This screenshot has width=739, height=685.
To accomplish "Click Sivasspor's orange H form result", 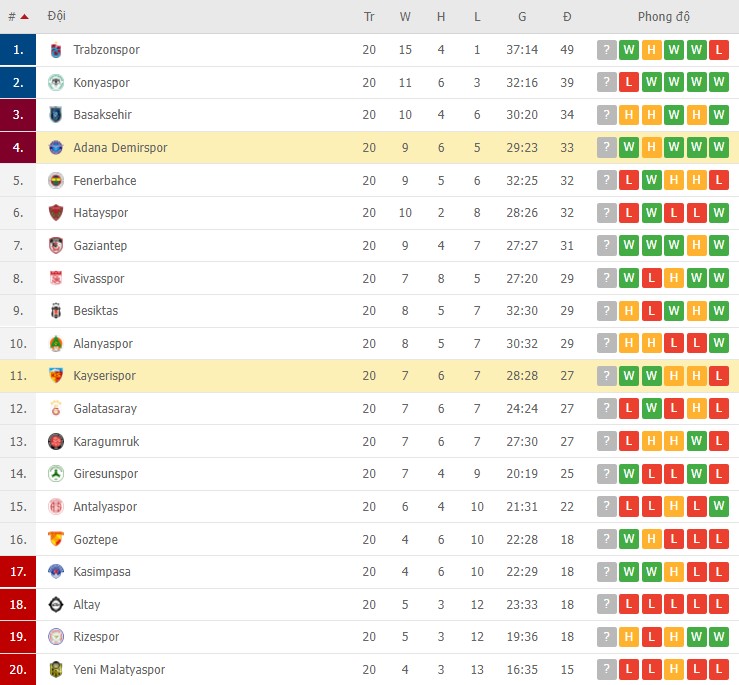I will [674, 278].
